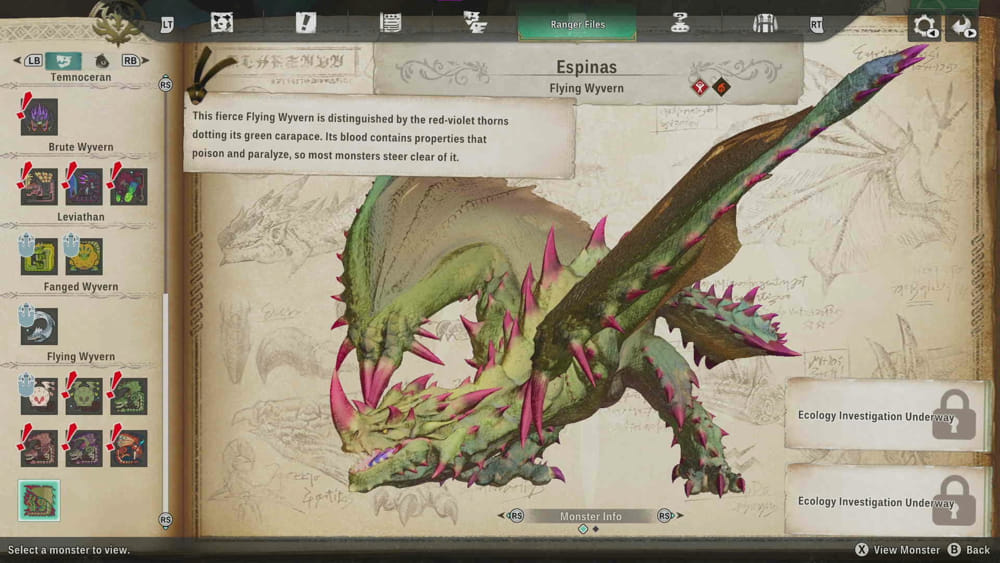This screenshot has width=1000, height=563.
Task: Select the second page indicator dot
Action: (596, 529)
